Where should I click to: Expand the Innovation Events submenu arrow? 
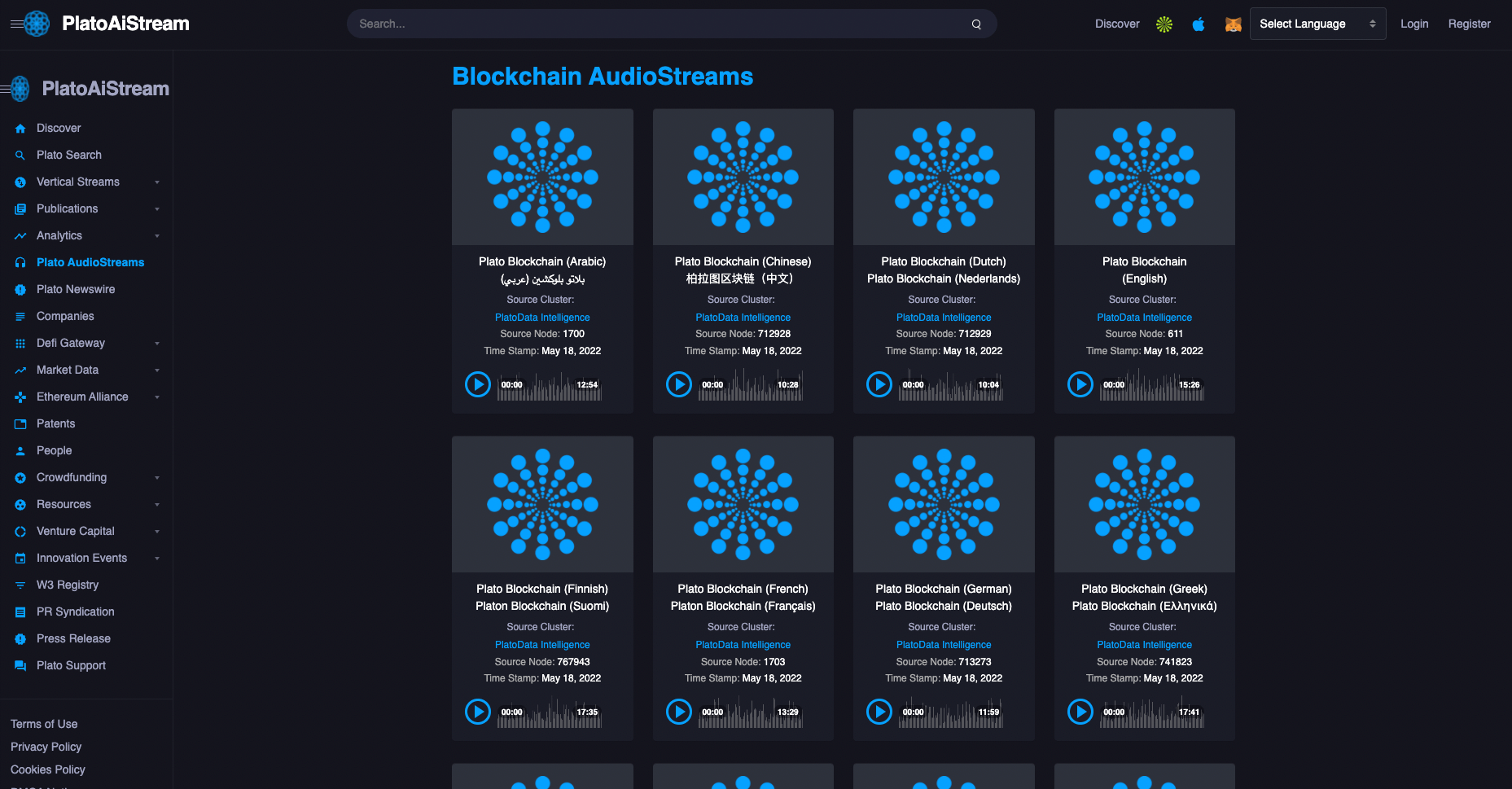coord(157,559)
